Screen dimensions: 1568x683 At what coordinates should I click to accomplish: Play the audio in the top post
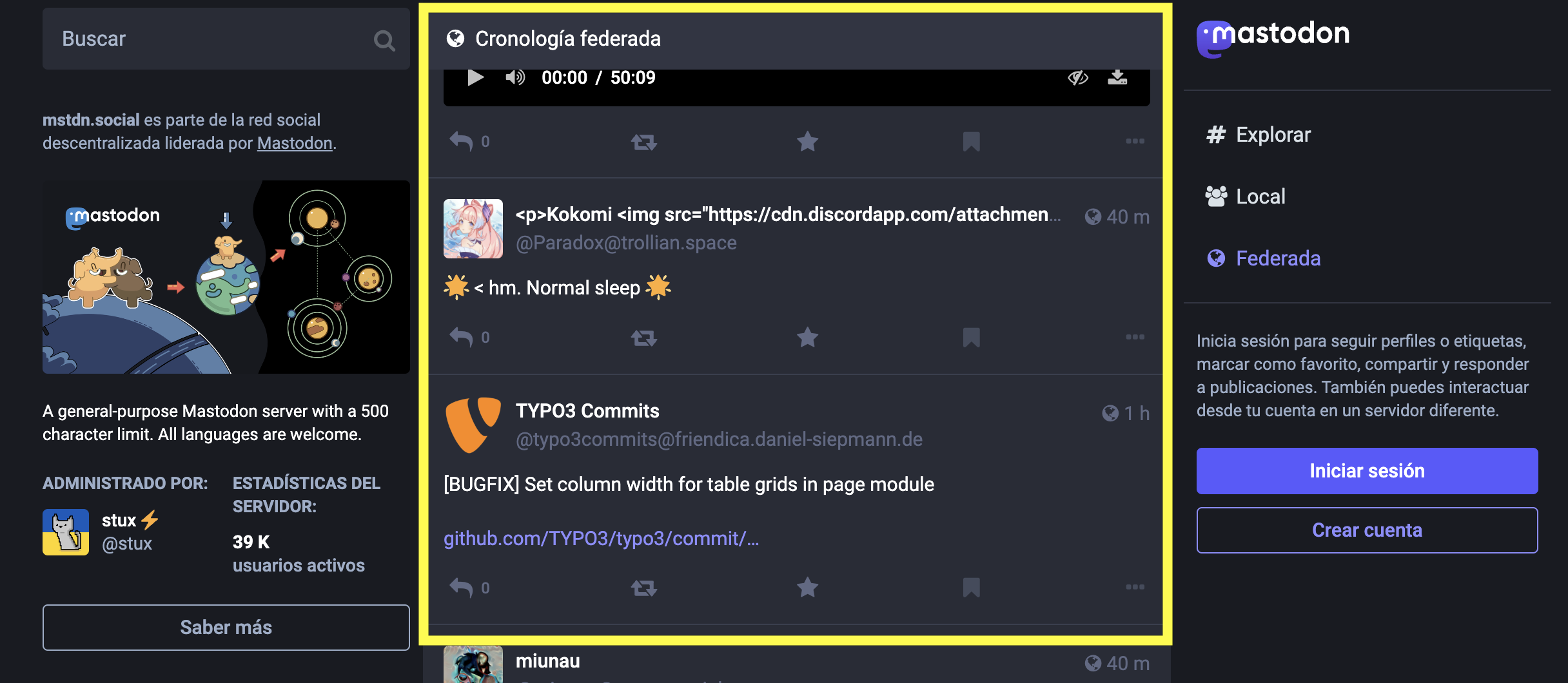pyautogui.click(x=476, y=78)
